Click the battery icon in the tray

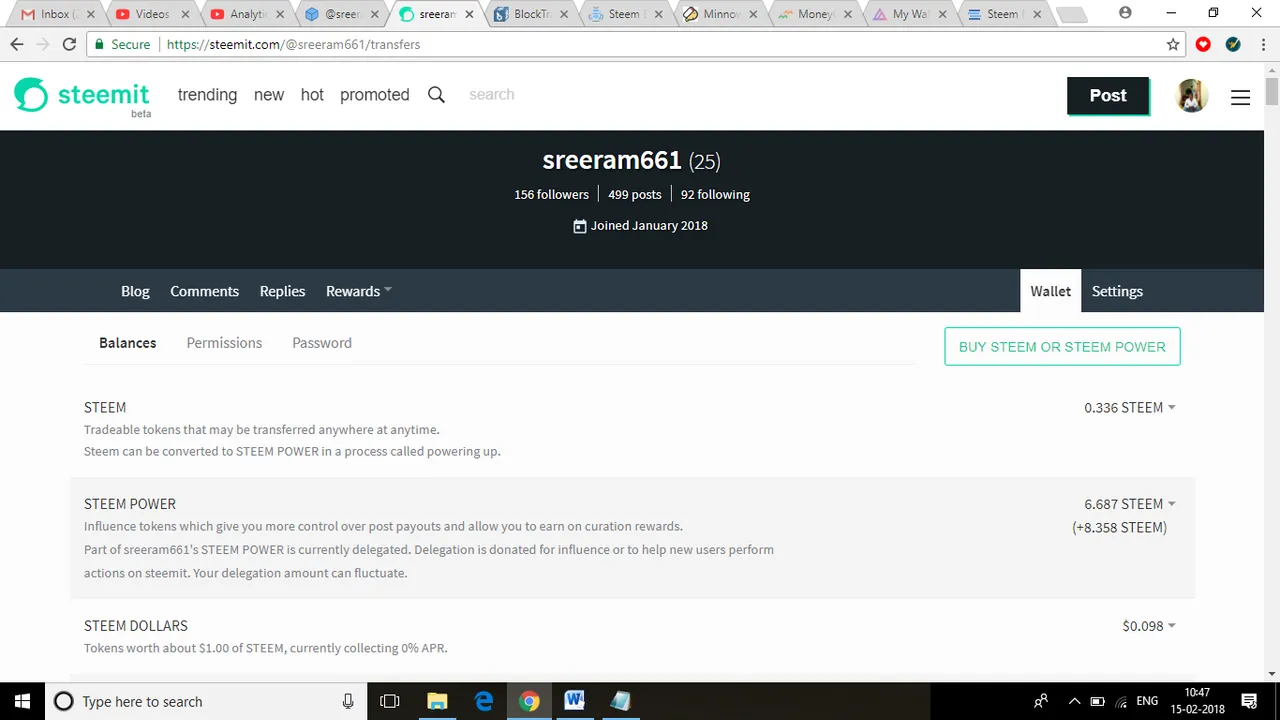[1097, 701]
